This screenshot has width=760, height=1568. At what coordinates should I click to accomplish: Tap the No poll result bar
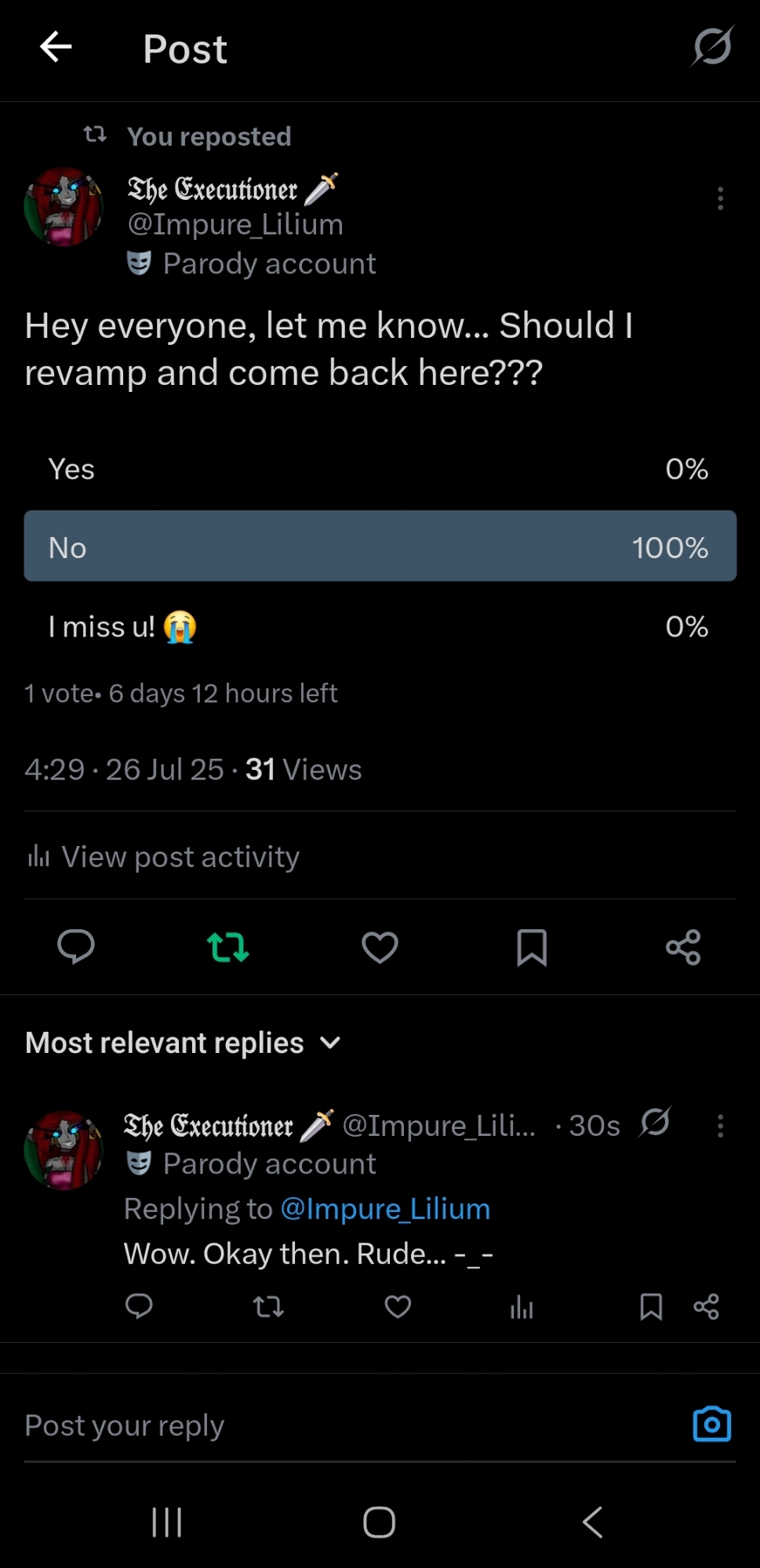tap(380, 546)
